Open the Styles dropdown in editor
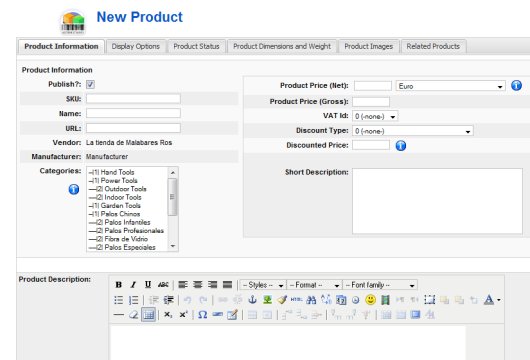 point(263,285)
